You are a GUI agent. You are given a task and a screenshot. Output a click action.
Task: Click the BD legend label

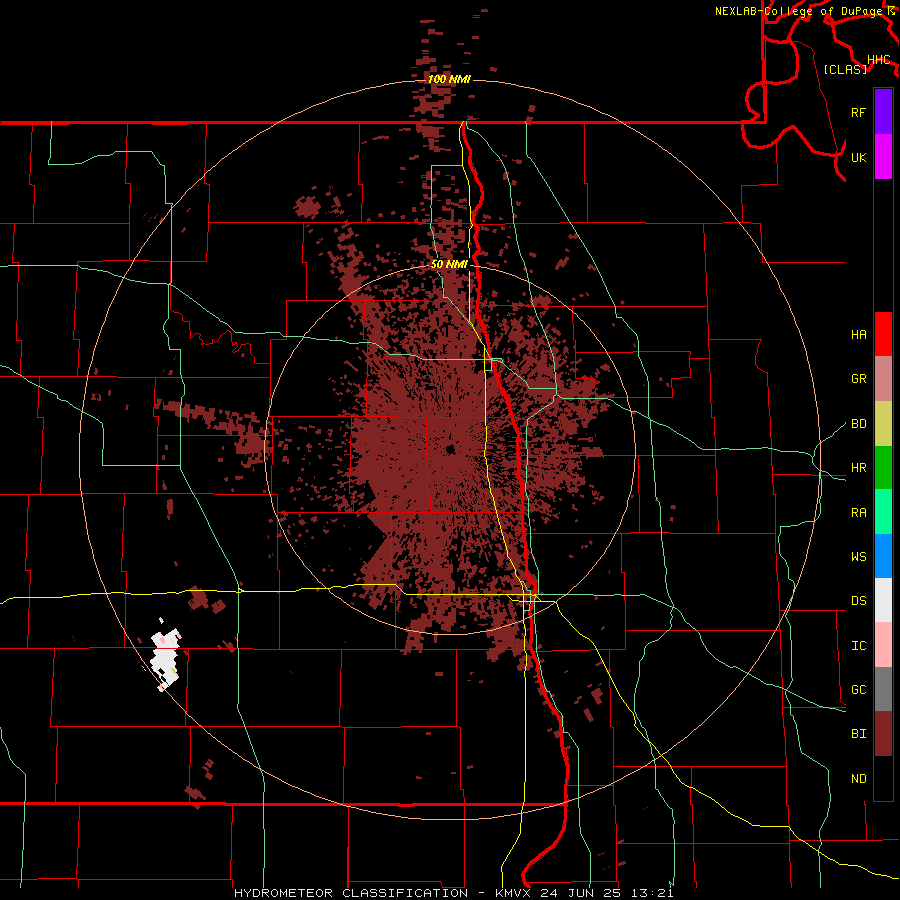click(858, 424)
